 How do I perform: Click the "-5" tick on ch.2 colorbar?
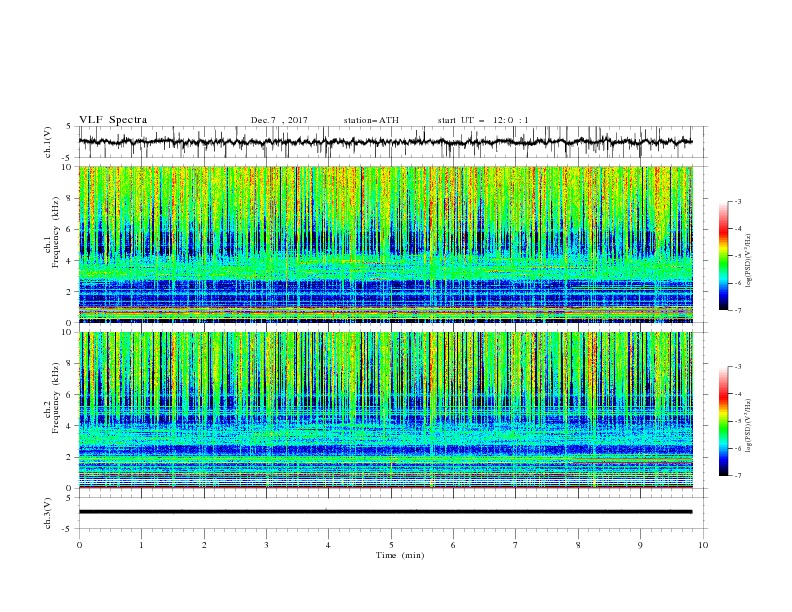coord(738,421)
